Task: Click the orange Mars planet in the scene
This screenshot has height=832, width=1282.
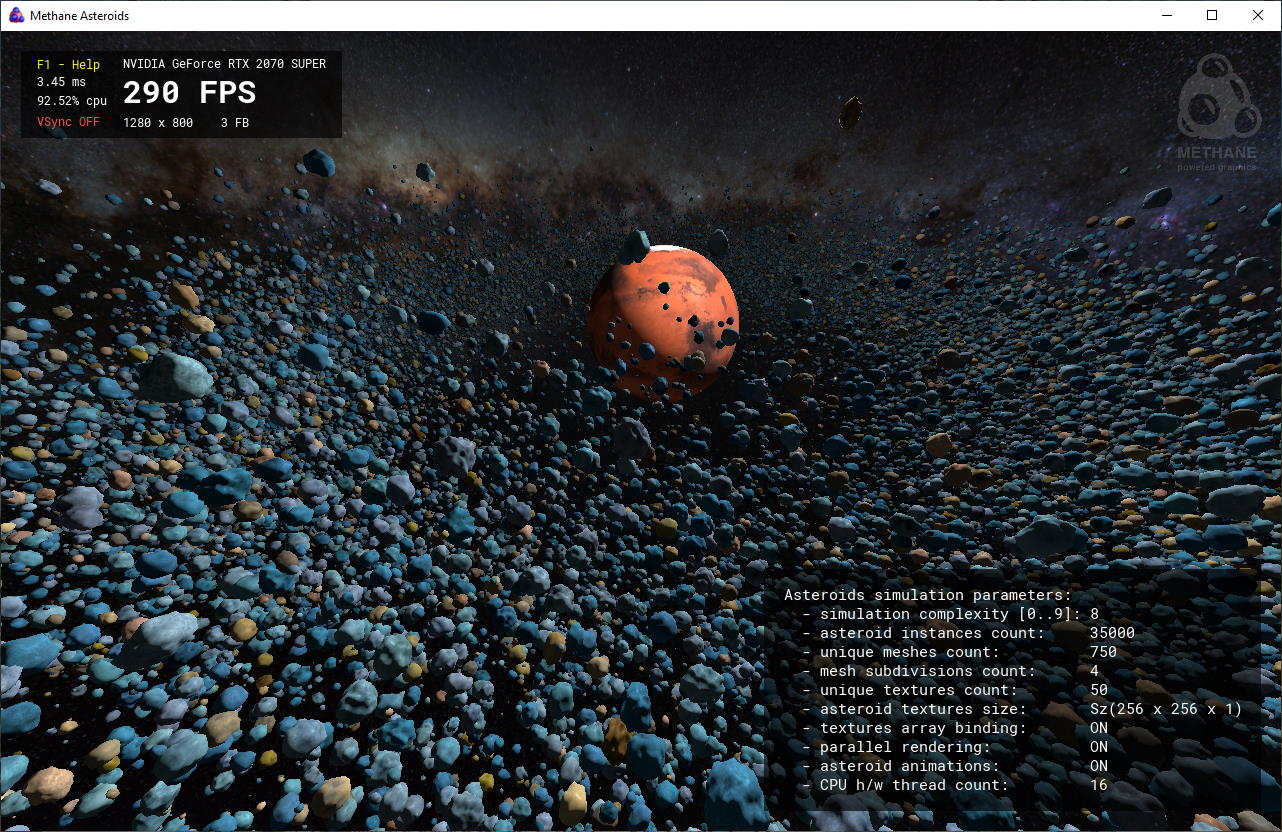Action: (x=663, y=323)
